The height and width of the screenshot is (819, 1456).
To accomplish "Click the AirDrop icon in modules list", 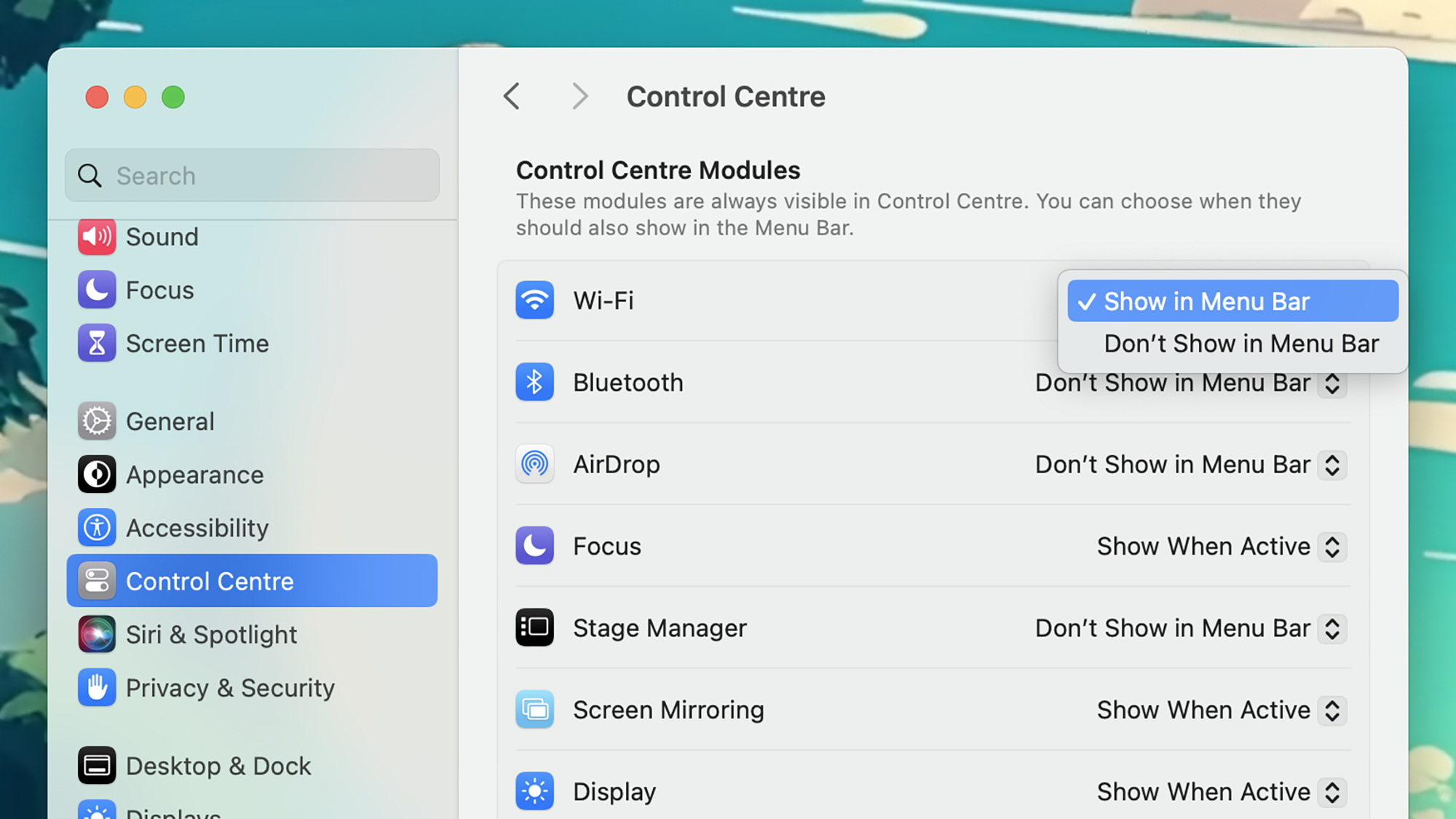I will [x=535, y=463].
